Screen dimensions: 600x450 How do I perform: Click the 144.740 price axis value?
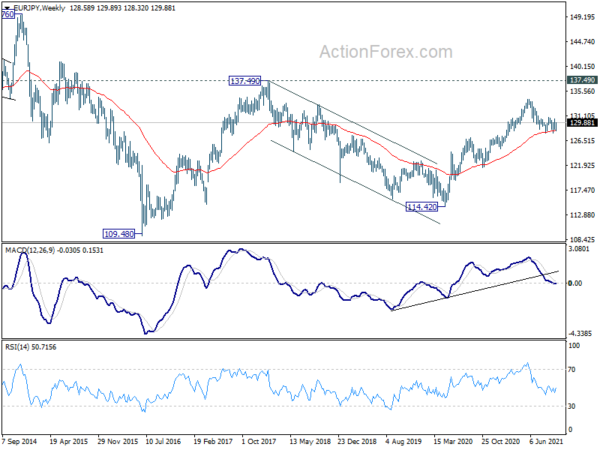click(582, 42)
